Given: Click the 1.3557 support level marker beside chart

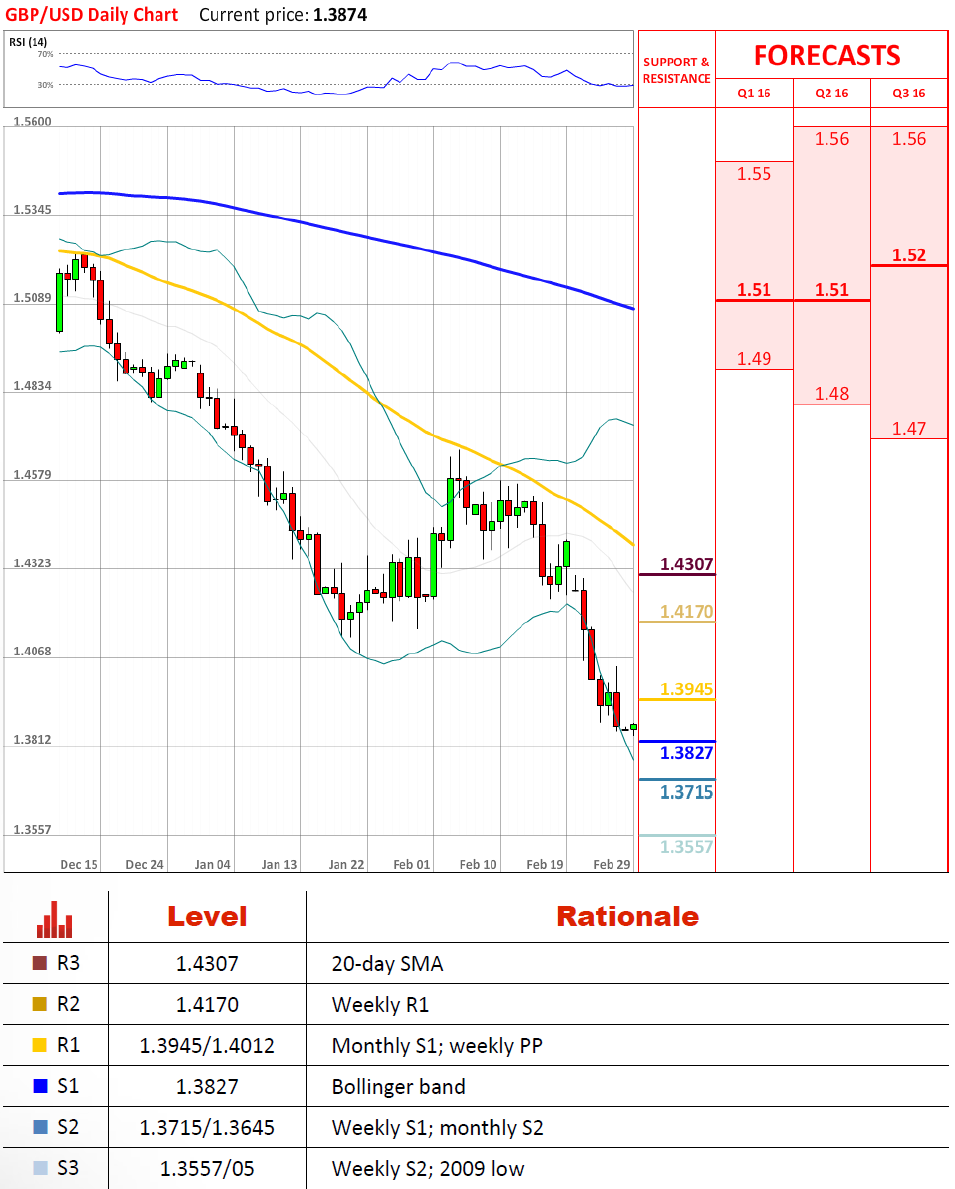Looking at the screenshot, I should pyautogui.click(x=686, y=847).
